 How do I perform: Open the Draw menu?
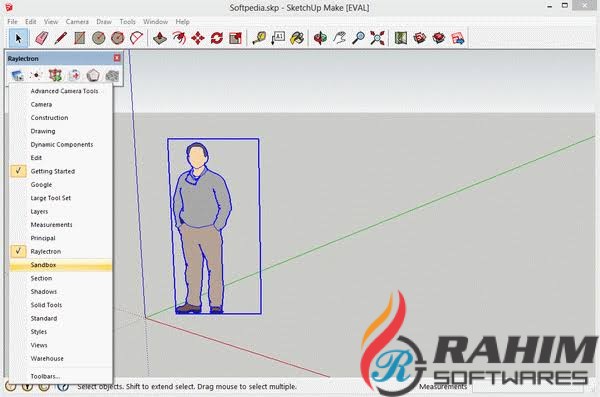point(104,22)
